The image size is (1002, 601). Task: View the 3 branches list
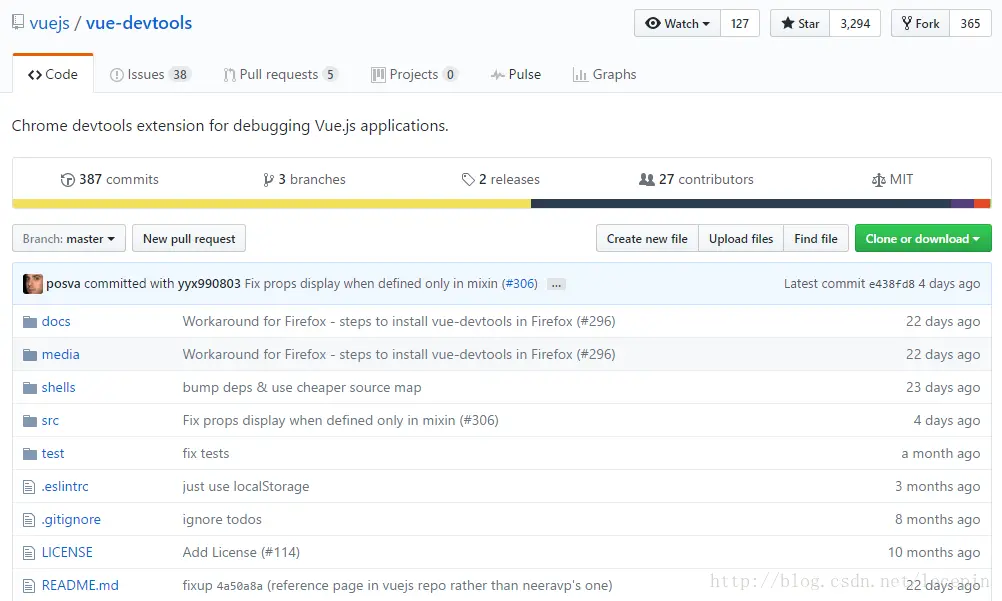pos(304,180)
